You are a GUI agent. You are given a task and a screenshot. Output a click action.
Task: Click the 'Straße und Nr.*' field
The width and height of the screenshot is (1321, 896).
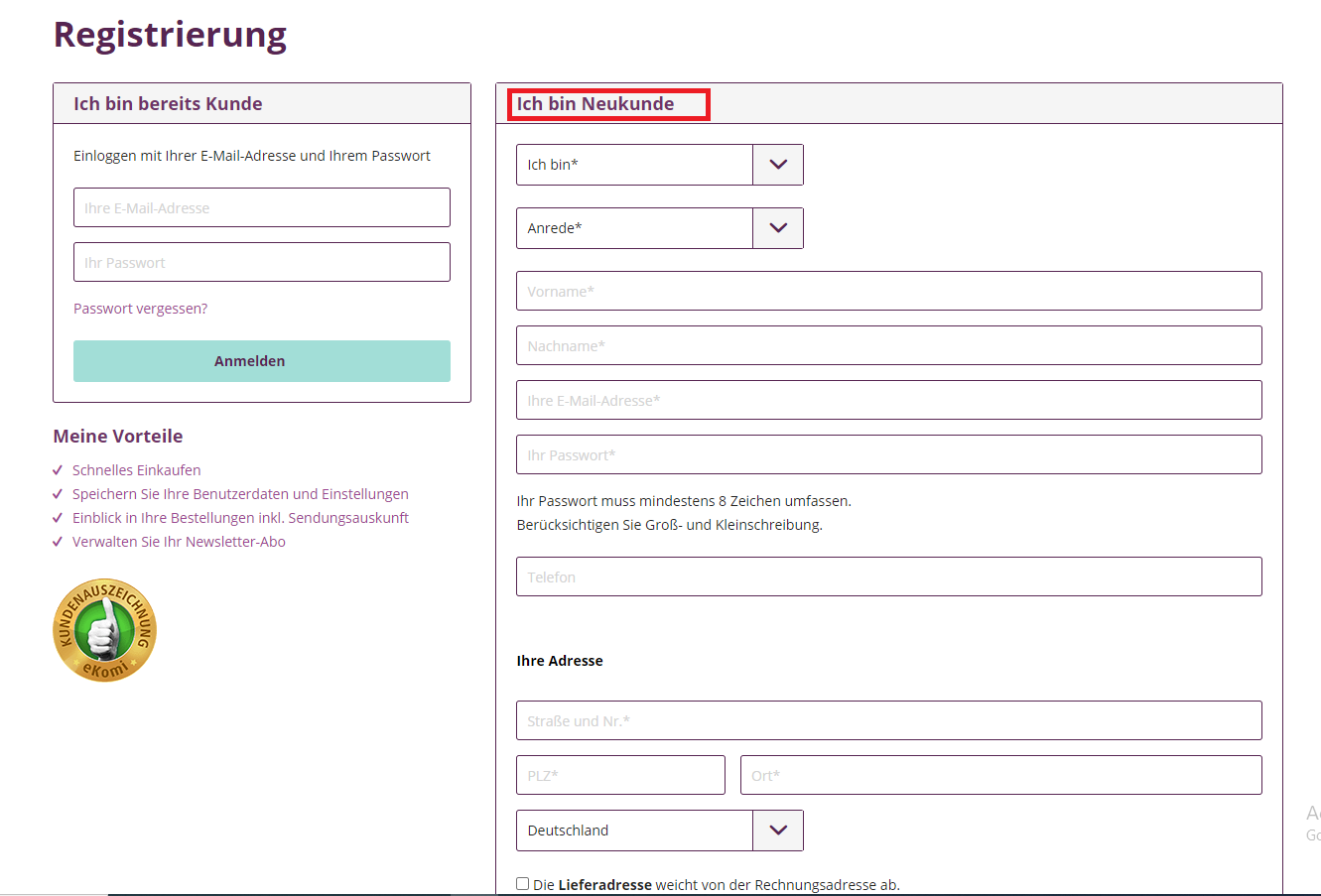pos(889,720)
